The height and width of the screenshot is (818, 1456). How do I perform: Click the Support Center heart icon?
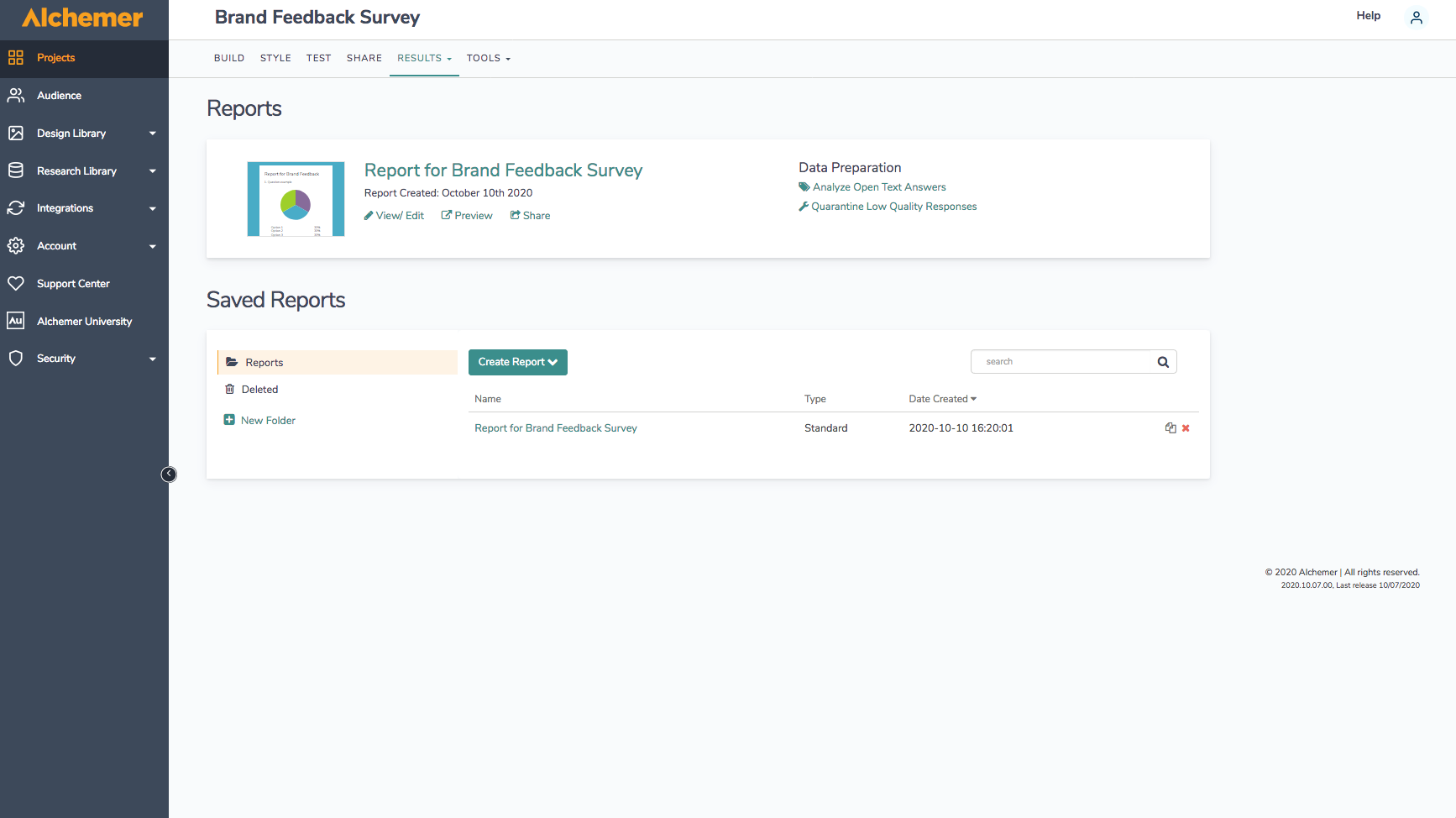point(16,284)
